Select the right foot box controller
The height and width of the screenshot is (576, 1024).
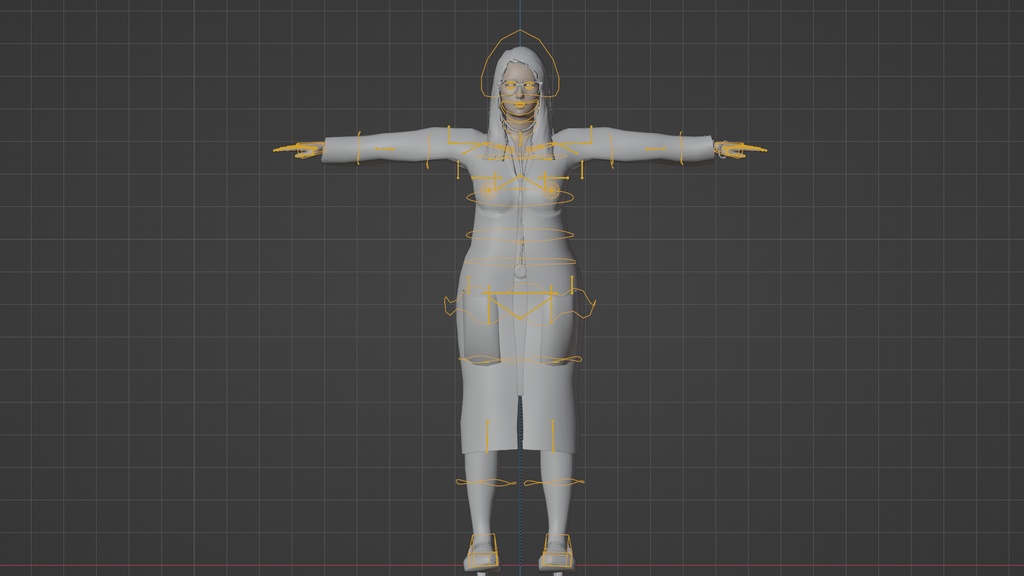[x=557, y=550]
